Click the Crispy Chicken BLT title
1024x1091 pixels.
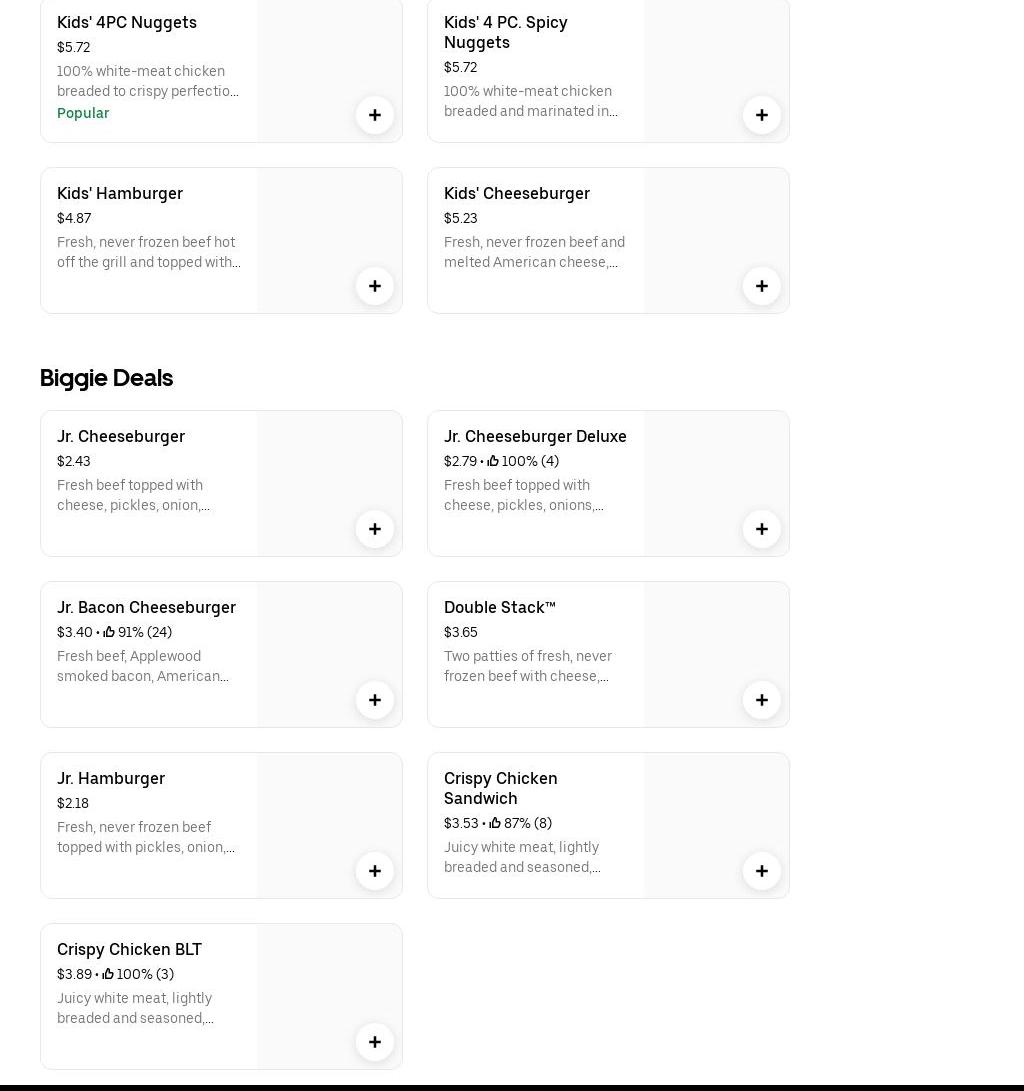(x=129, y=949)
